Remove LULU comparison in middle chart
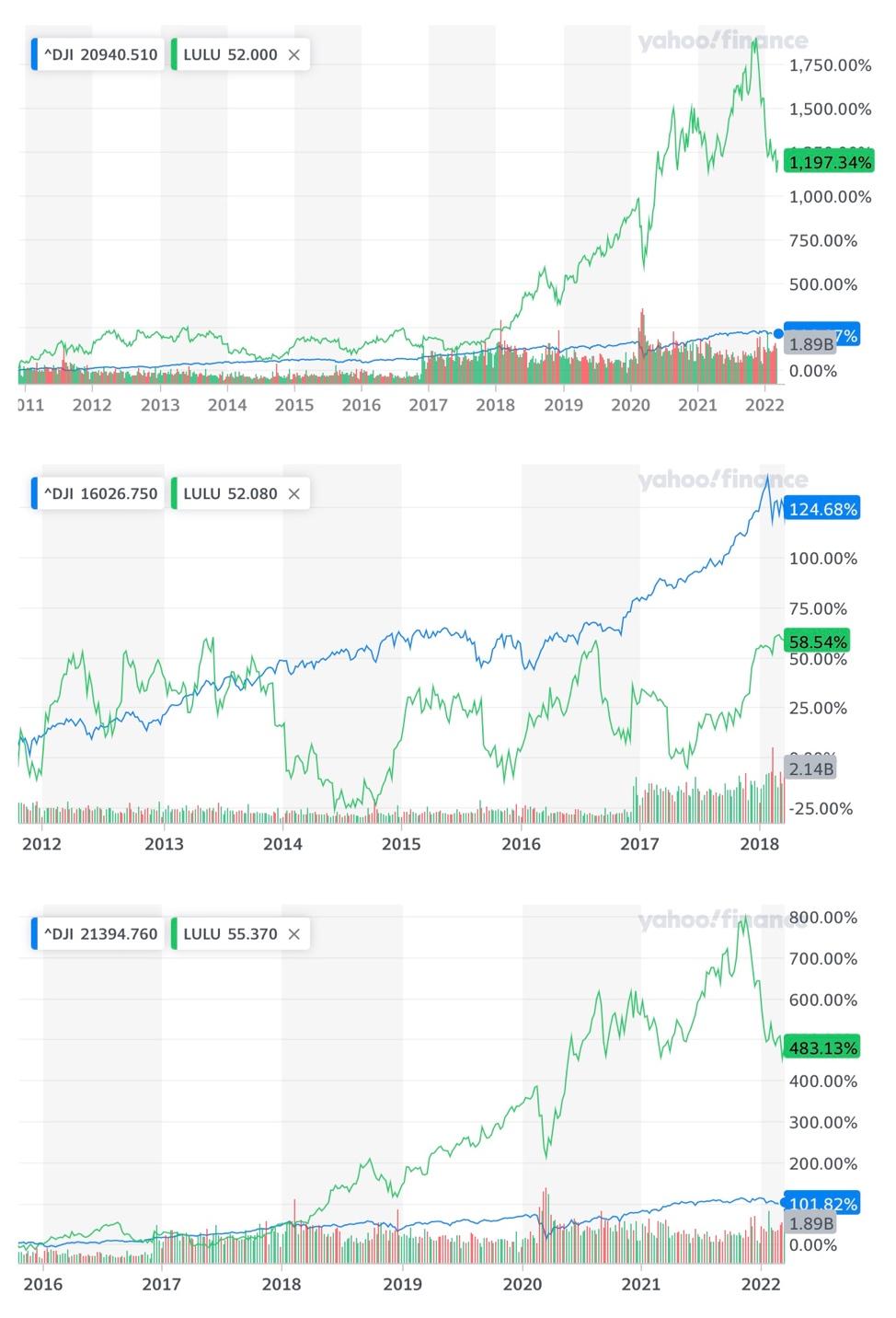 pos(294,493)
